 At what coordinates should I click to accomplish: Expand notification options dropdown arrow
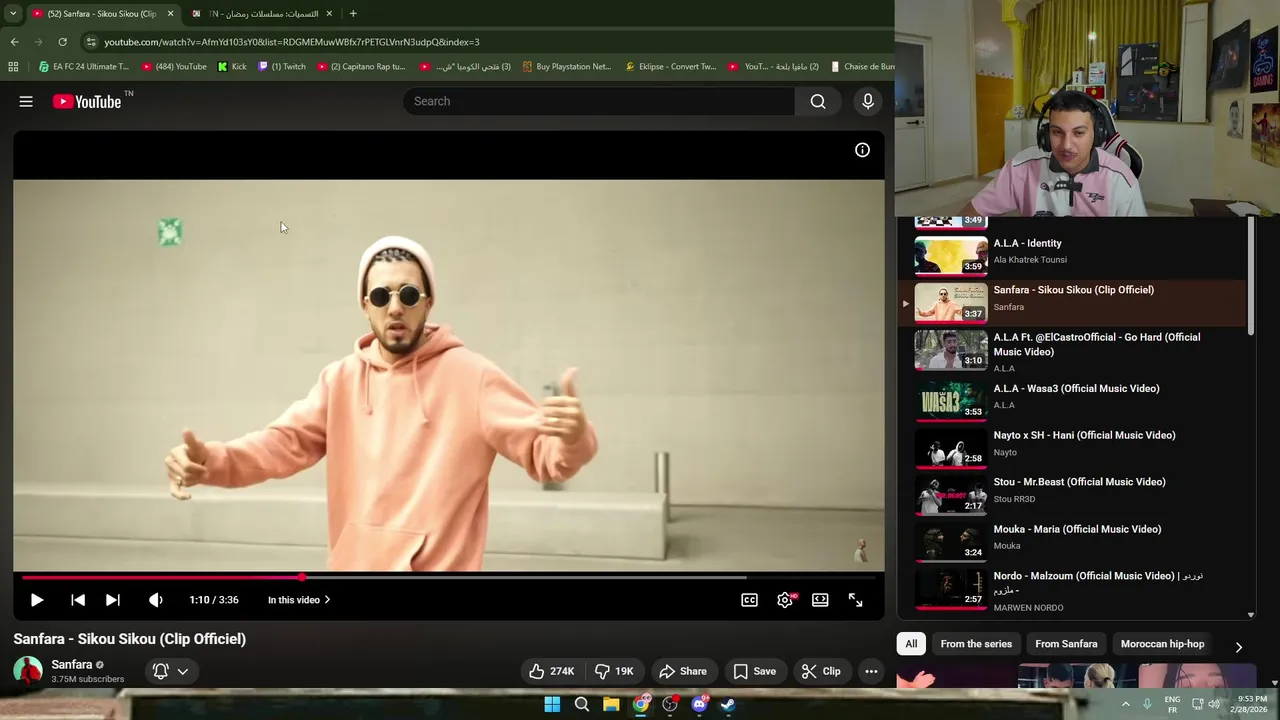(183, 671)
